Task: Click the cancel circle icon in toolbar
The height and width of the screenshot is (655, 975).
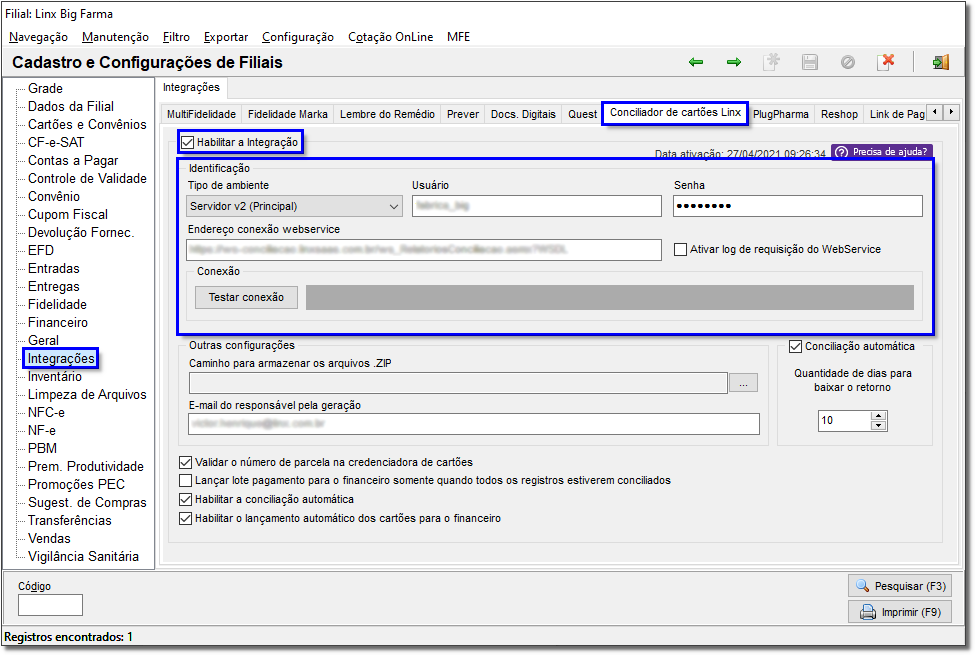Action: 848,62
